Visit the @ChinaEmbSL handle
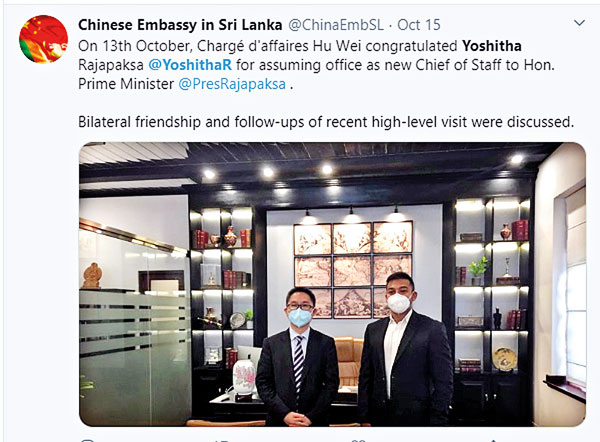Viewport: 600px width, 442px height. 336,25
